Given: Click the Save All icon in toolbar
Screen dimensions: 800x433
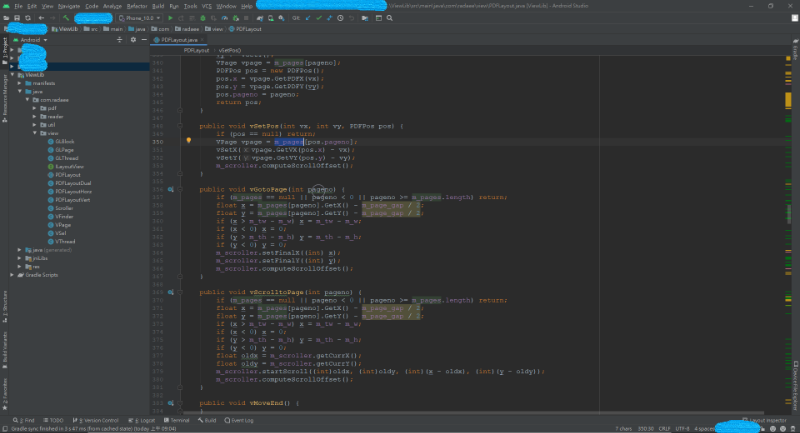Looking at the screenshot, I should pyautogui.click(x=17, y=18).
